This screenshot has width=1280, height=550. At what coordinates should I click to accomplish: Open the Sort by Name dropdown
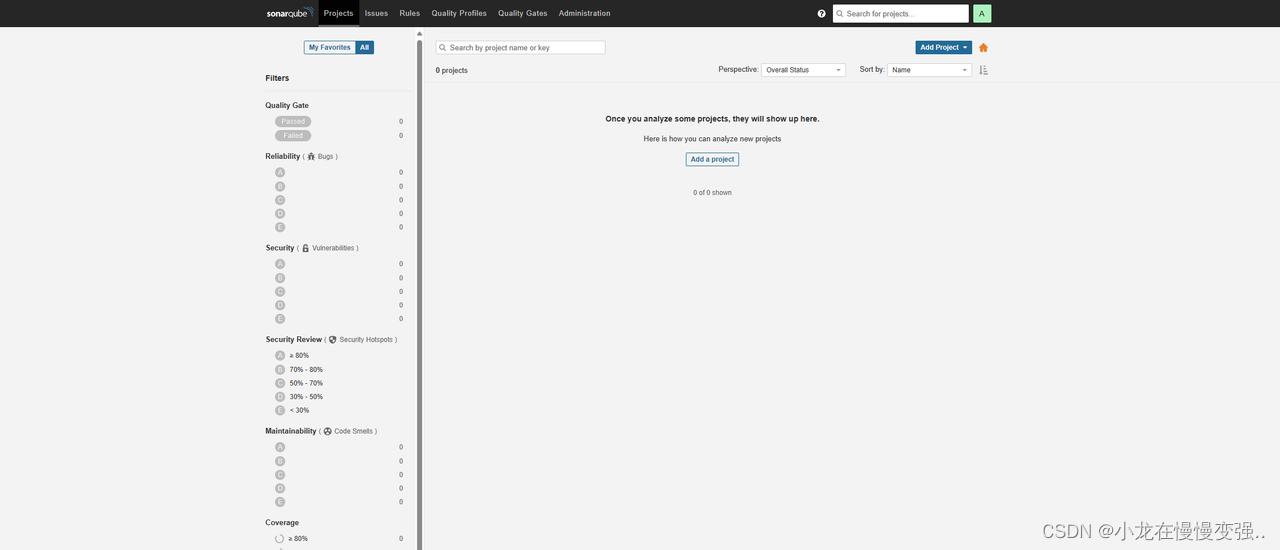(x=929, y=70)
